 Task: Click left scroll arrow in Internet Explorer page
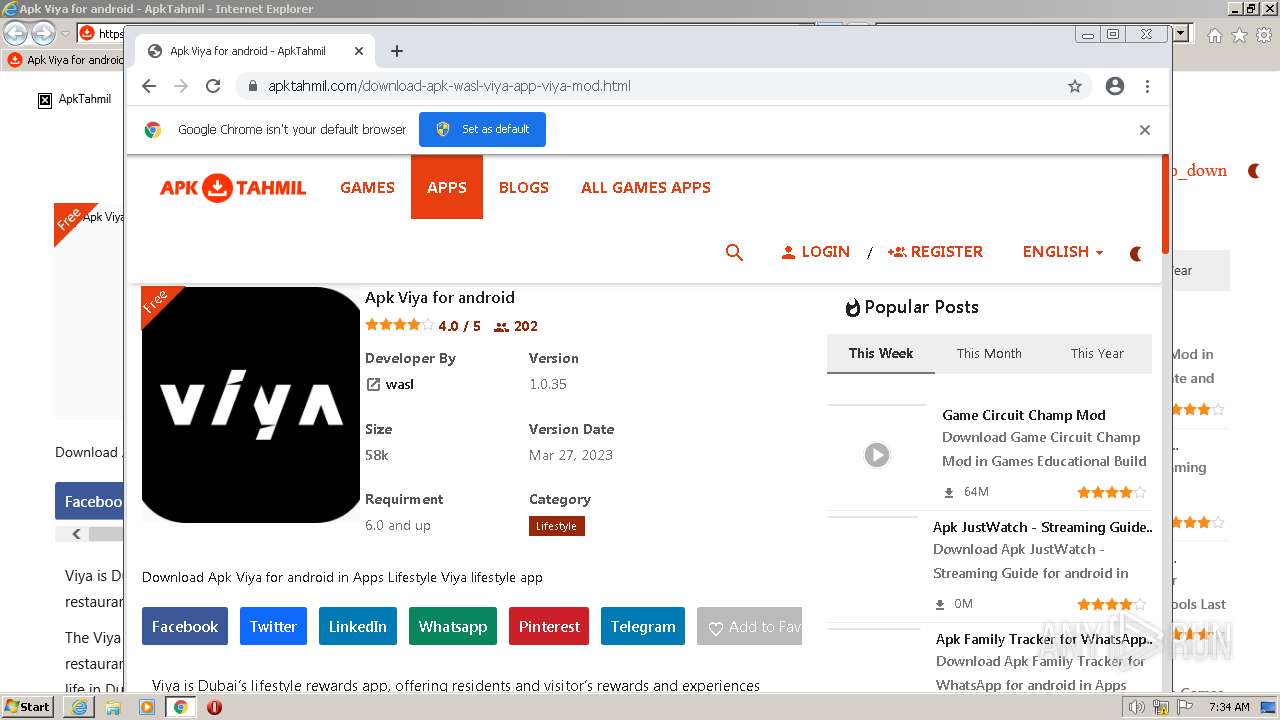(x=76, y=534)
